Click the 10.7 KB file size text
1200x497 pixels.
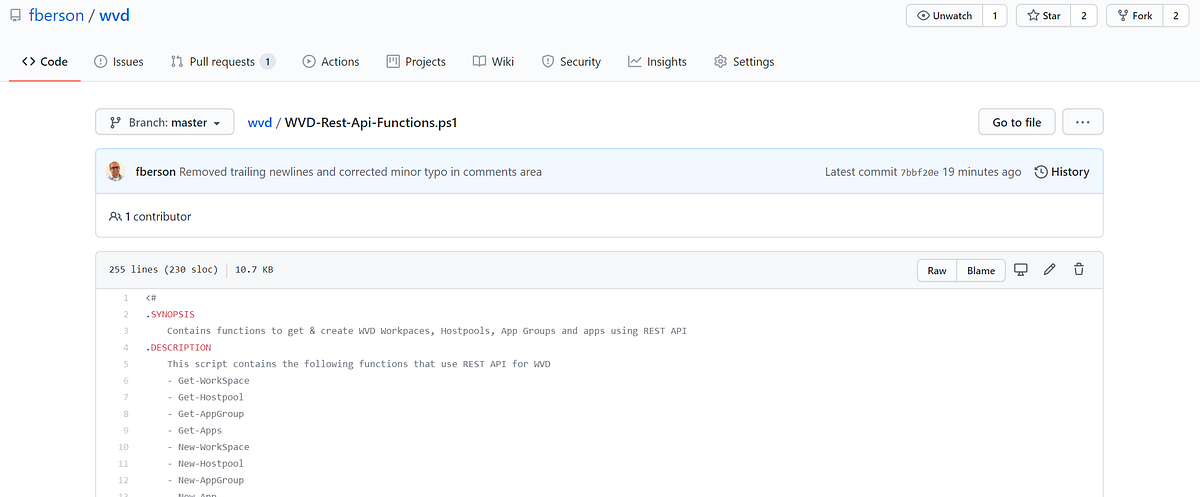(x=254, y=270)
